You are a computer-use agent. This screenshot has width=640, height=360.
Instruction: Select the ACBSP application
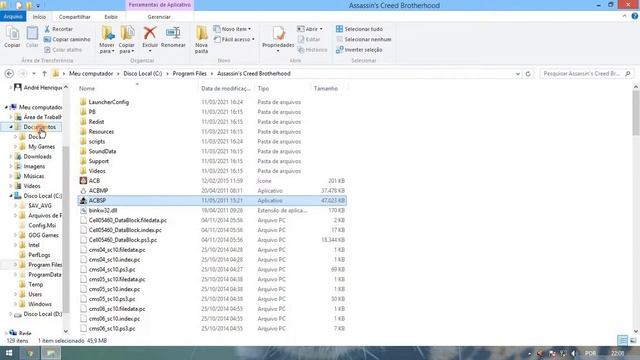[x=212, y=200]
